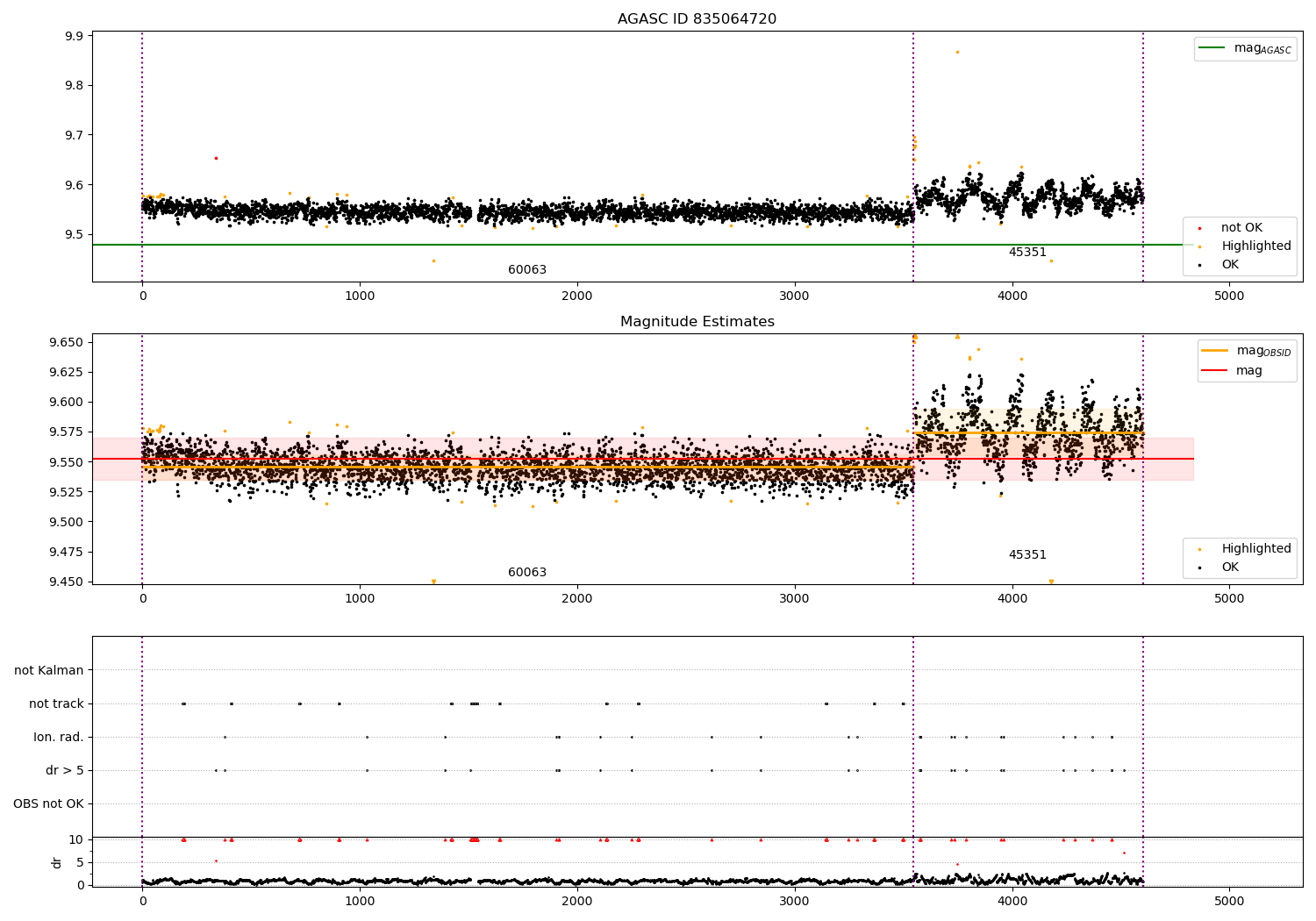Click "60063" in the Magnitude Estimates plot

click(527, 573)
